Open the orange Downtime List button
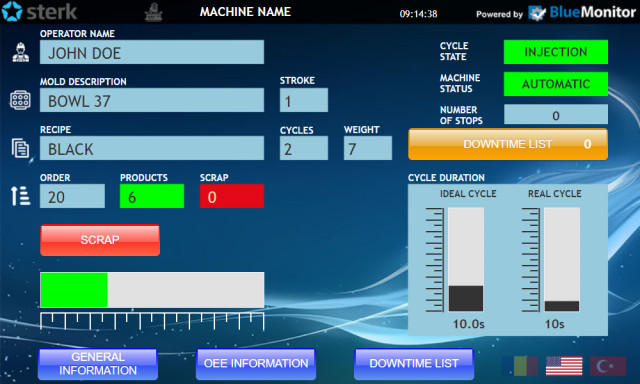Image resolution: width=640 pixels, height=384 pixels. 508,144
